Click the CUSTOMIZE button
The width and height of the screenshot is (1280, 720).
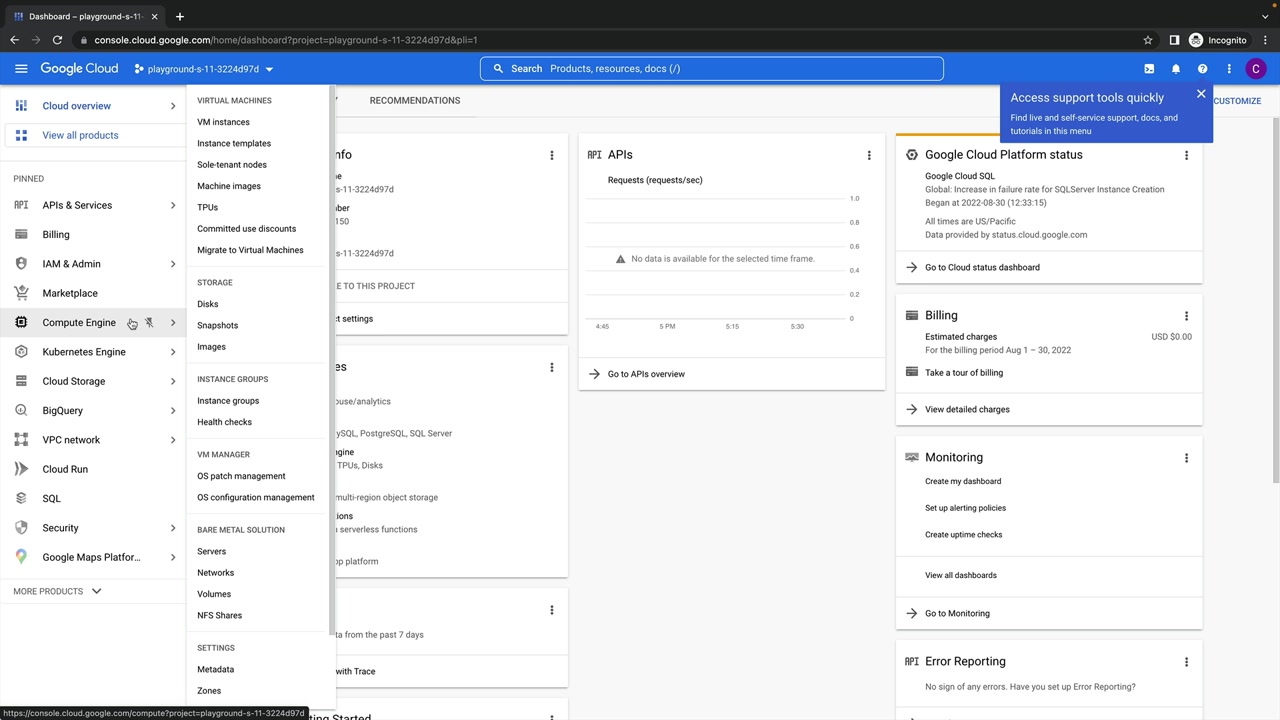pos(1238,101)
